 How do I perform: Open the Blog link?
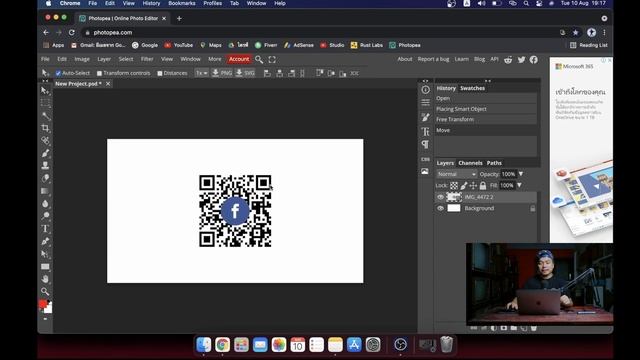[x=479, y=59]
